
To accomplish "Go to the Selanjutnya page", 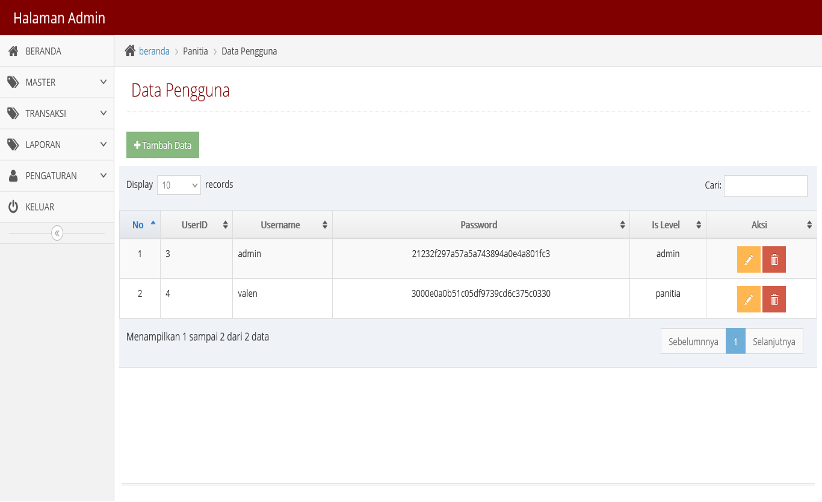I will (774, 342).
